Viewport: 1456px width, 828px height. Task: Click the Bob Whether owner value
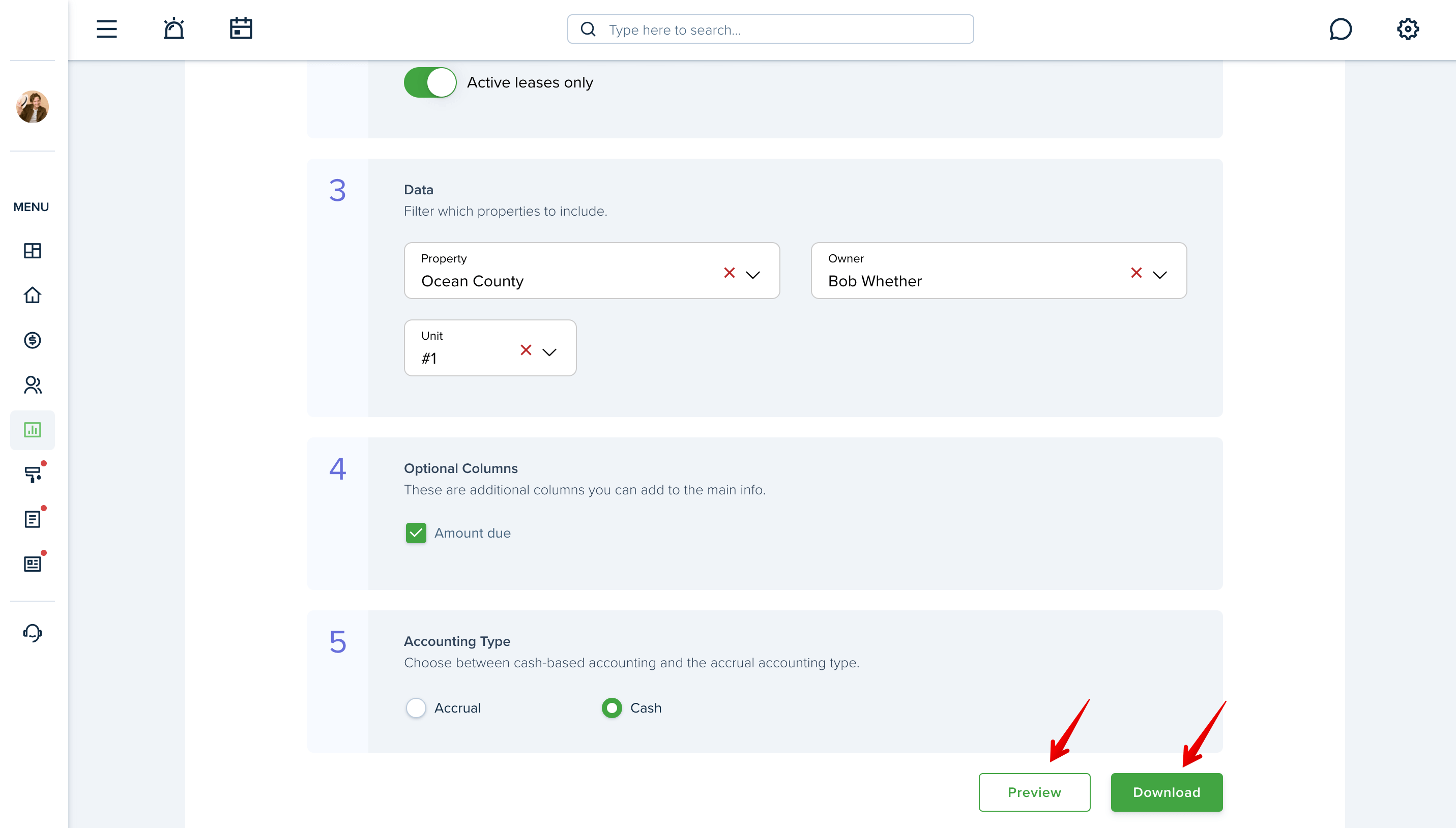point(875,281)
